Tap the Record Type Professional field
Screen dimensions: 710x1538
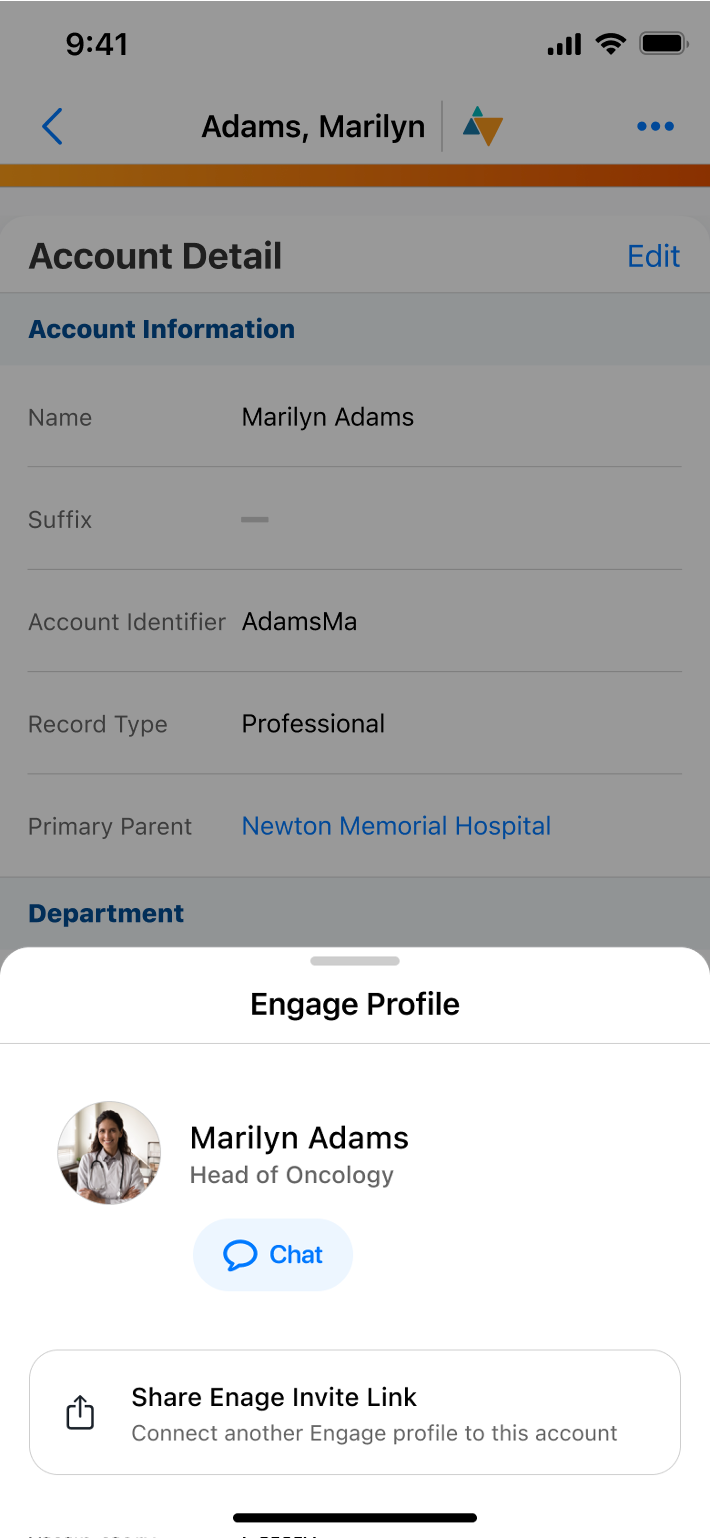(x=313, y=724)
